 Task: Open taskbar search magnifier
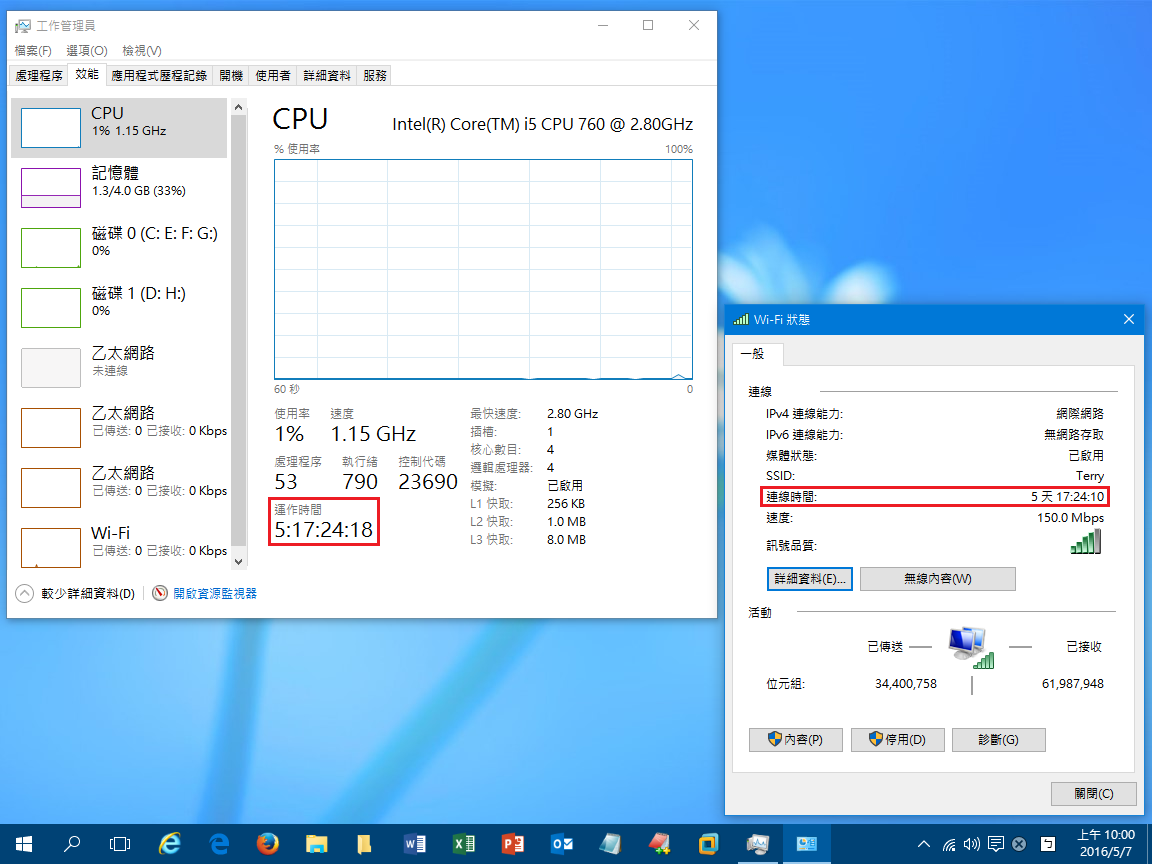pyautogui.click(x=72, y=844)
